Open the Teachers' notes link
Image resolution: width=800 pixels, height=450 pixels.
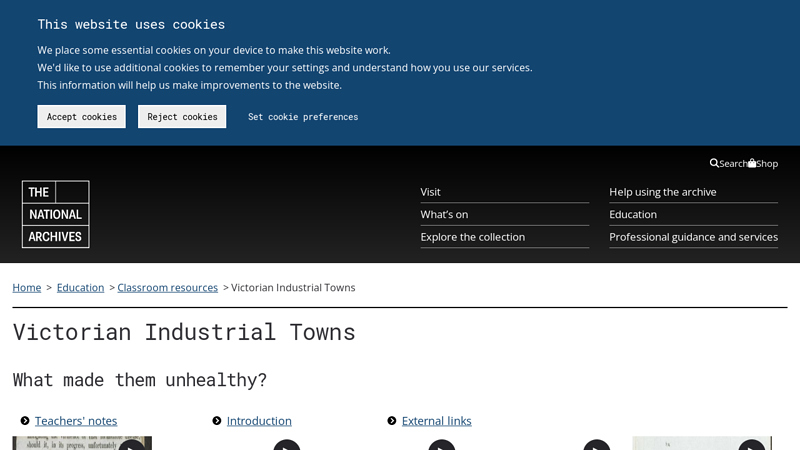[x=76, y=421]
